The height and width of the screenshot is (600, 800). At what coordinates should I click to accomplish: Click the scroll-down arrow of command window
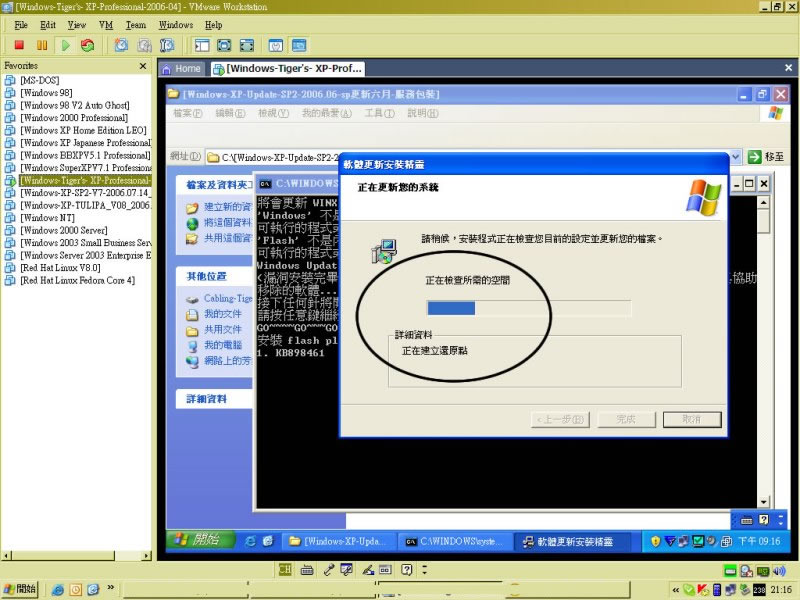(x=763, y=502)
